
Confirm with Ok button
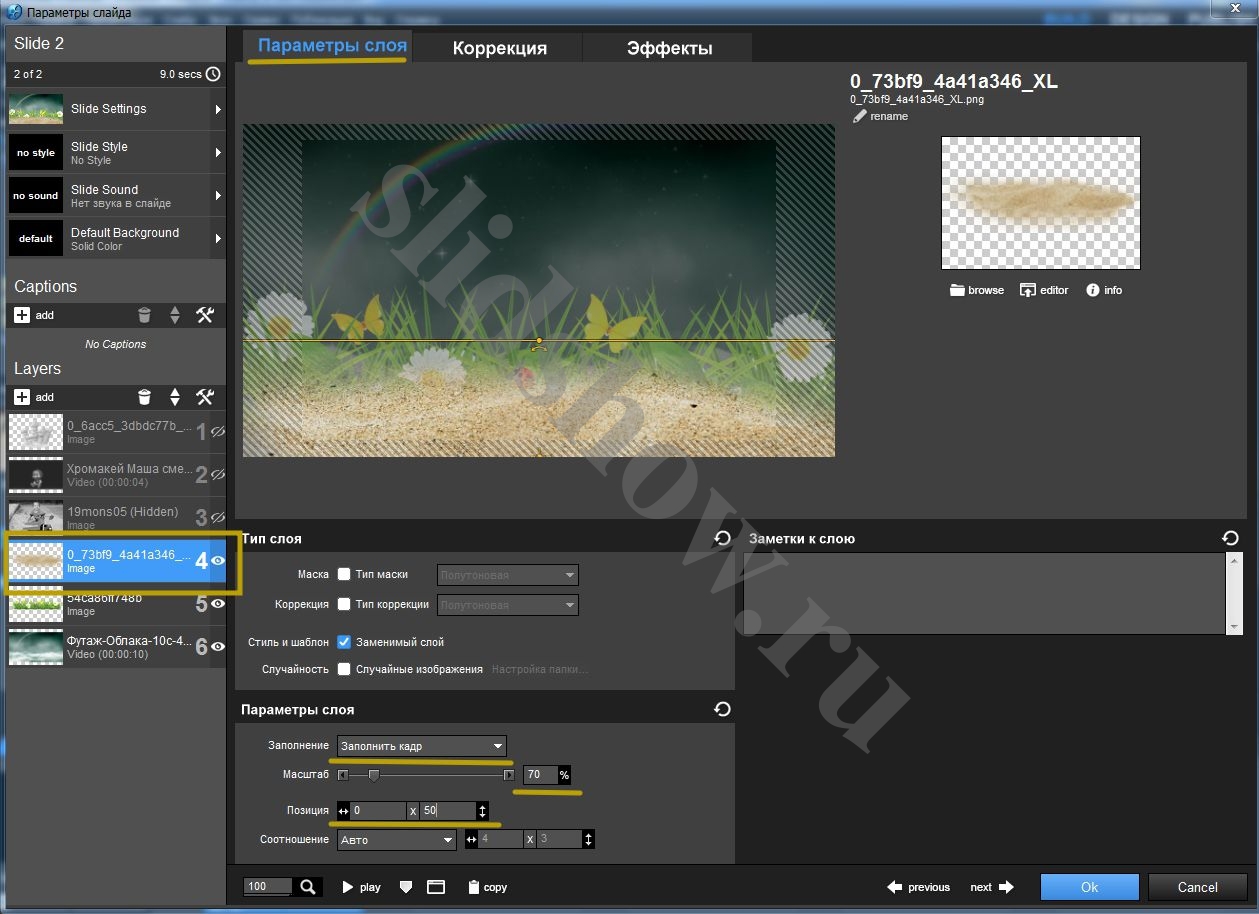[x=1089, y=887]
